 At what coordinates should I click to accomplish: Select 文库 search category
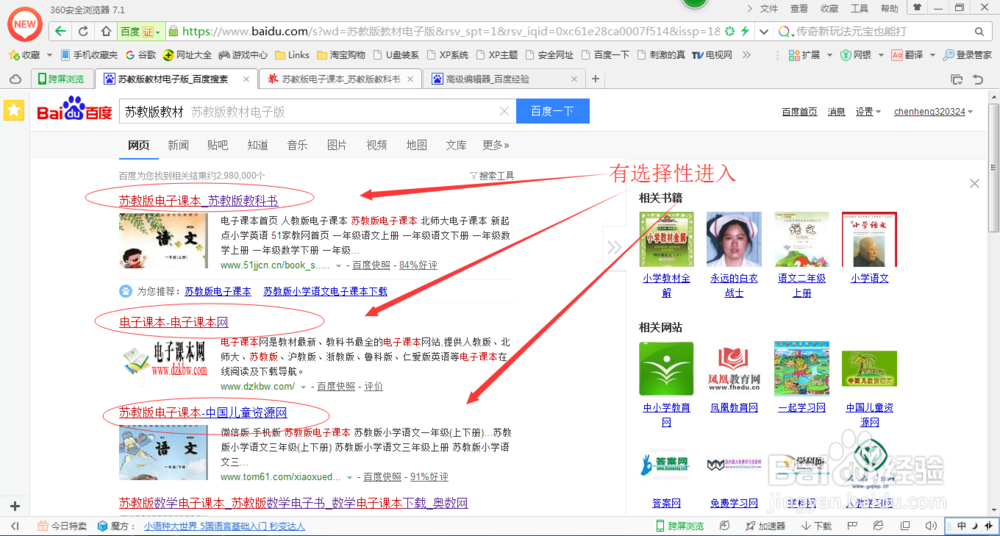click(x=455, y=145)
